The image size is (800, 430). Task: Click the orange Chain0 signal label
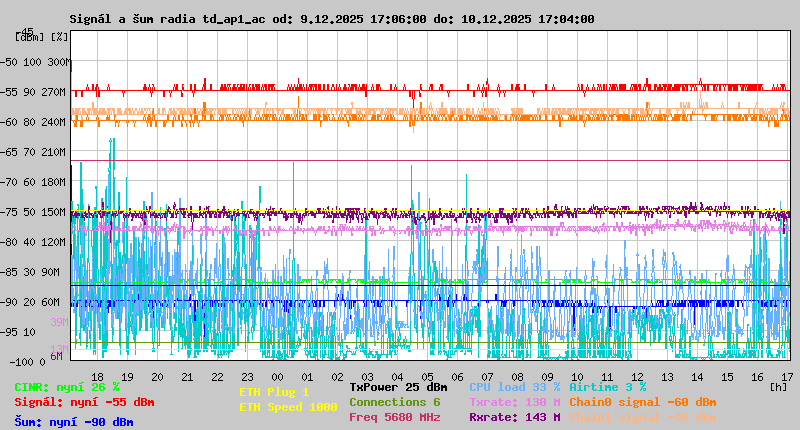coord(642,401)
